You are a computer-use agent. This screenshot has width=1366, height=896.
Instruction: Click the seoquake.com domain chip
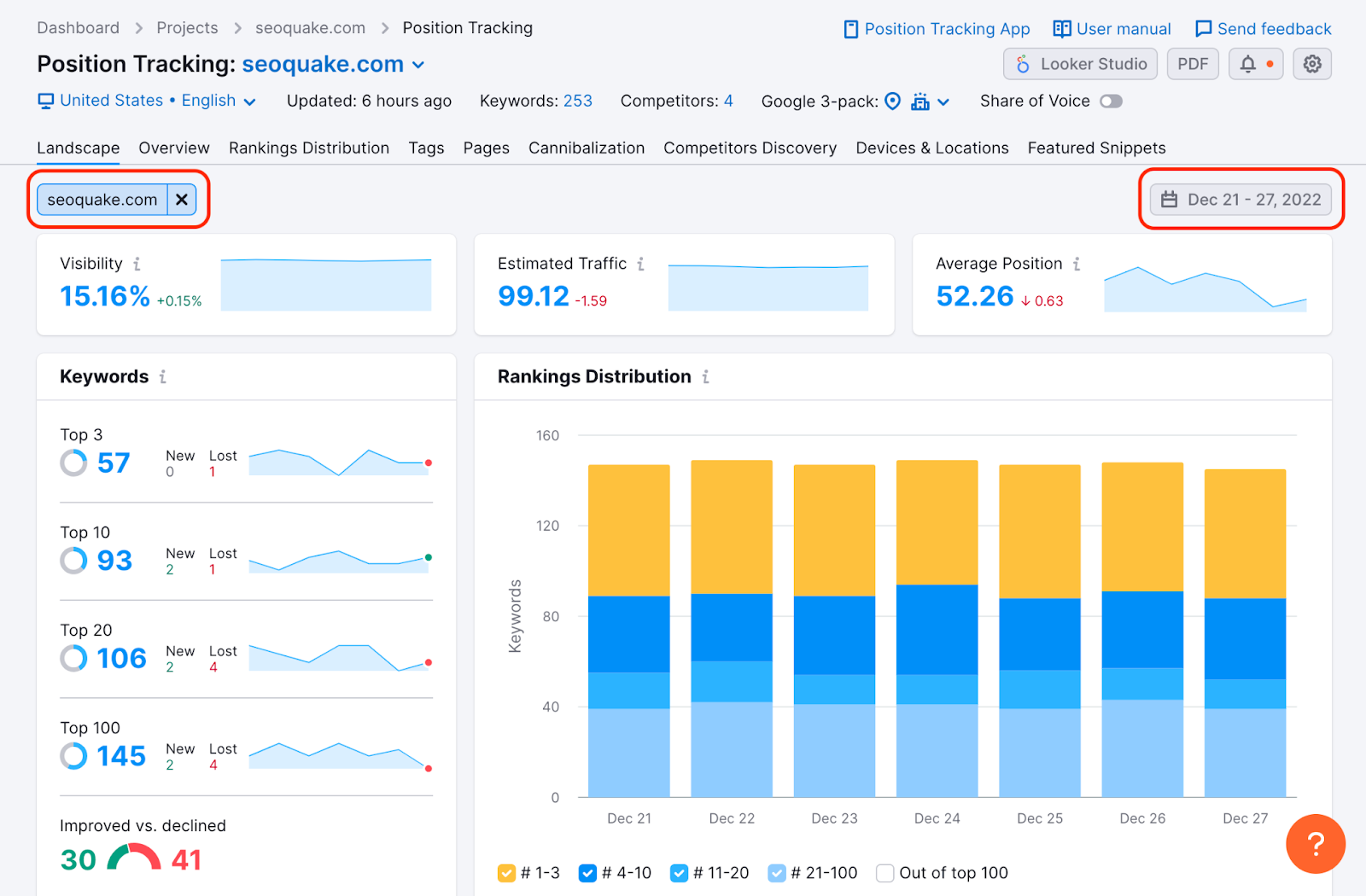[102, 200]
